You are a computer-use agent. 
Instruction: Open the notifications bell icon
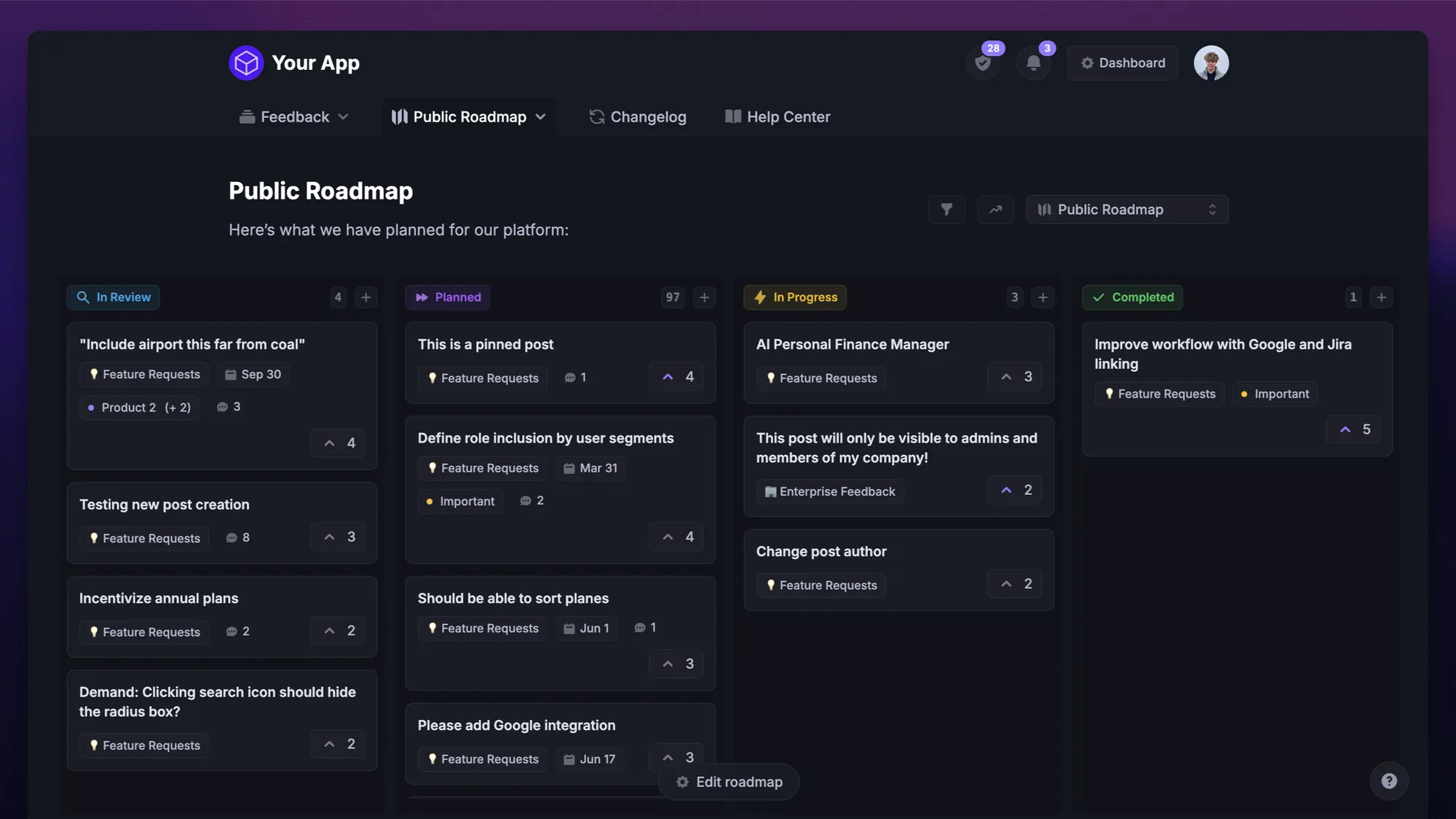(1033, 63)
